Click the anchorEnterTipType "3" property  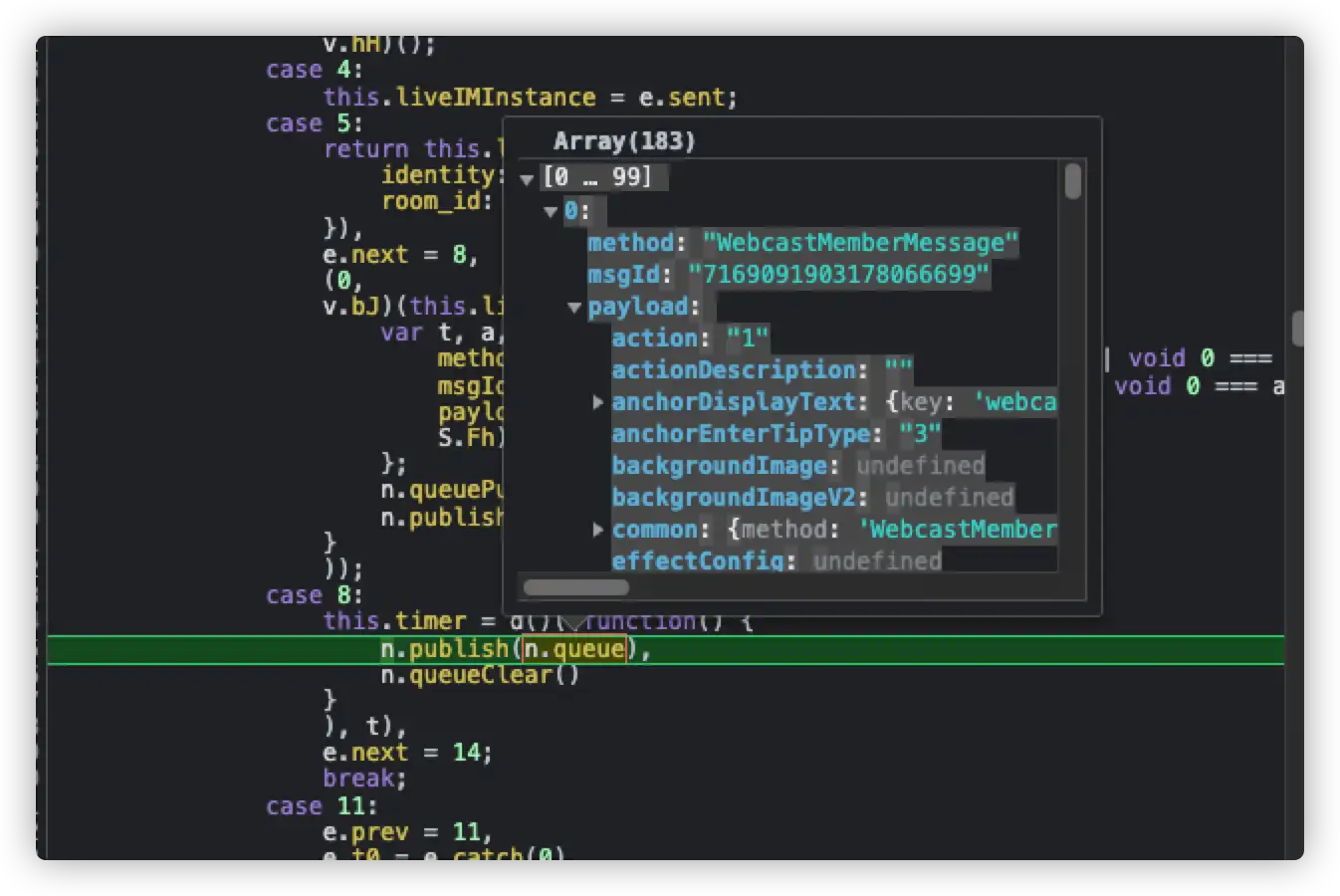pos(776,434)
